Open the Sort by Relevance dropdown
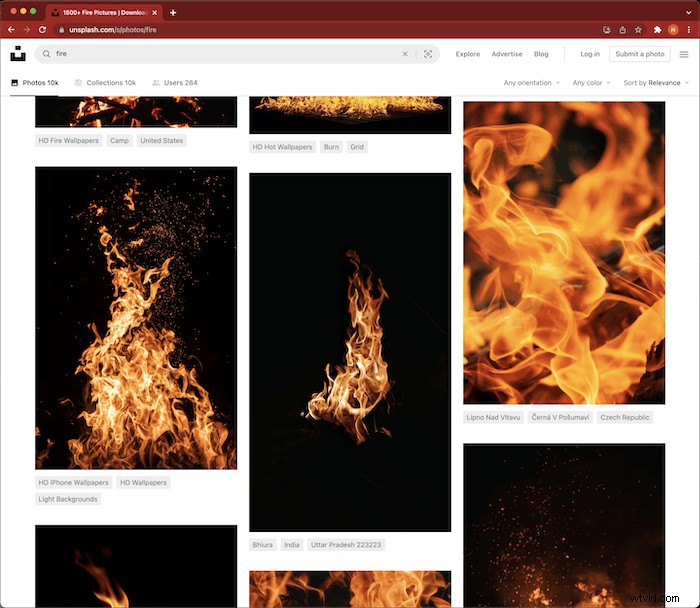This screenshot has width=700, height=608. point(655,83)
